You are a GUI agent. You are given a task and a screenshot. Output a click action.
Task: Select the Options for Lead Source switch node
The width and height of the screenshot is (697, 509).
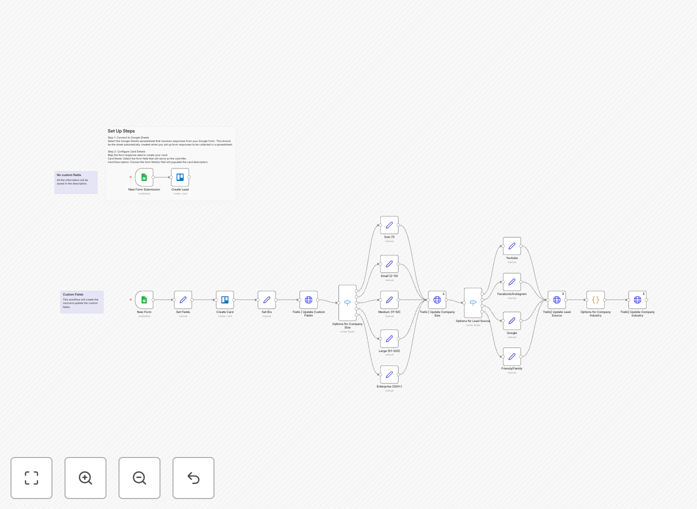coord(473,302)
